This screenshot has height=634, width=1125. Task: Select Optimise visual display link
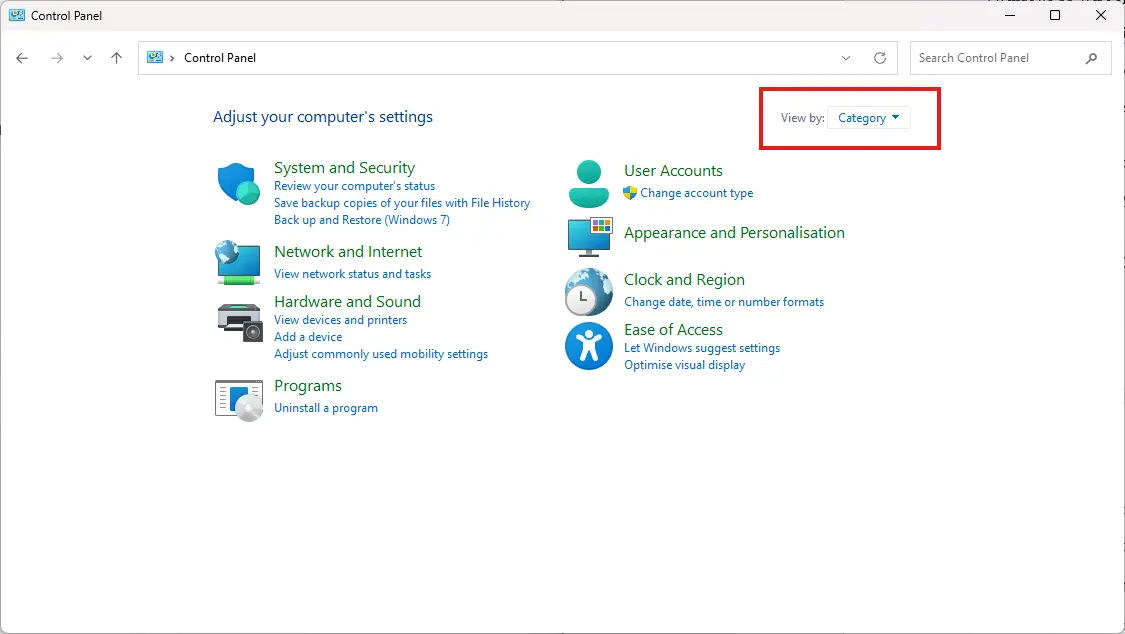pyautogui.click(x=684, y=365)
